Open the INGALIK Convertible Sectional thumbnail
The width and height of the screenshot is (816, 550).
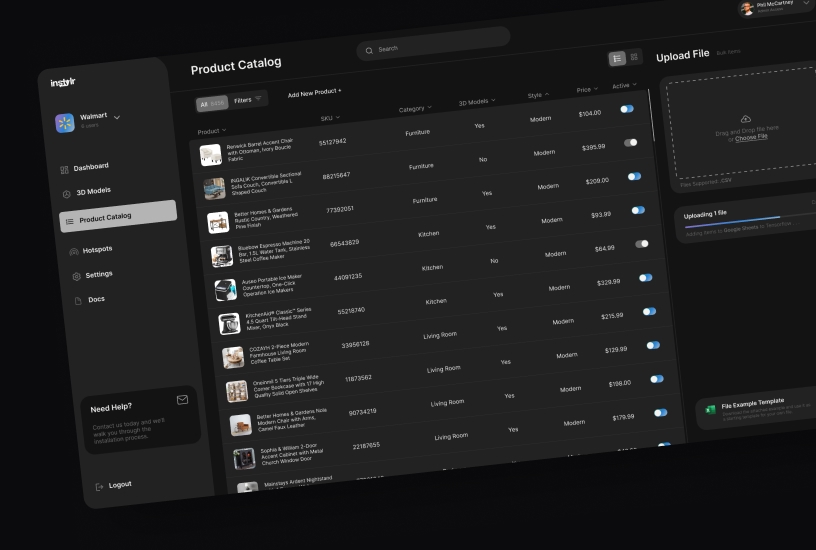pos(214,189)
